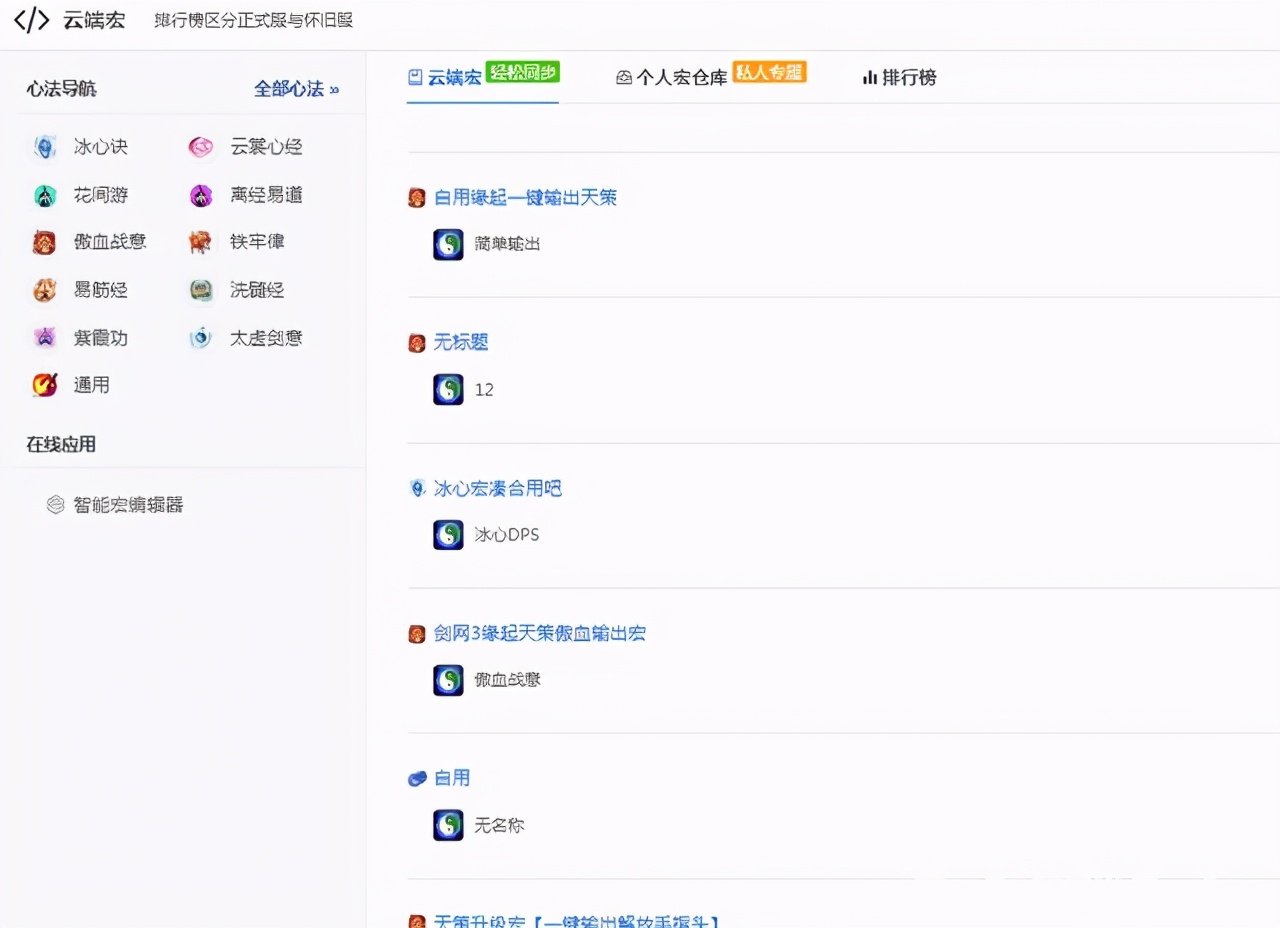Click the 云端宏 site logo

tap(70, 20)
